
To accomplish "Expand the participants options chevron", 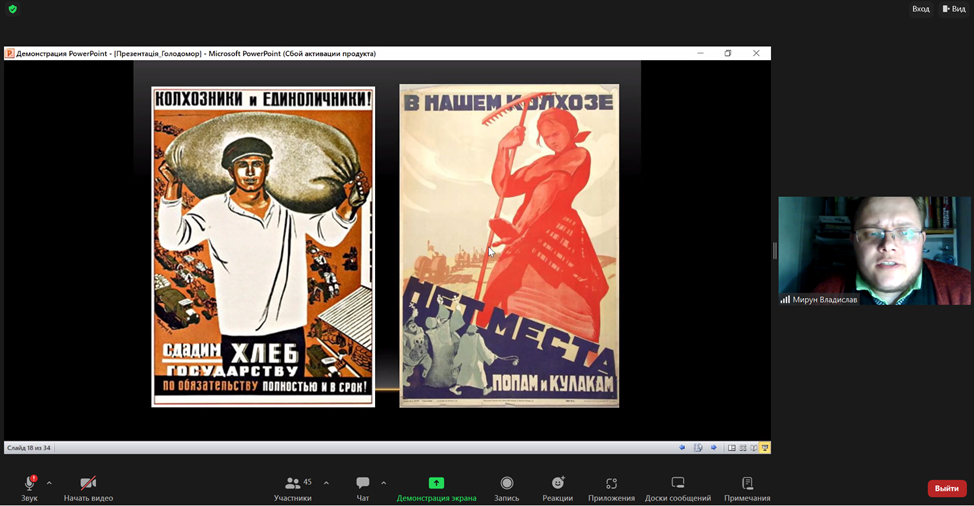I will [326, 483].
